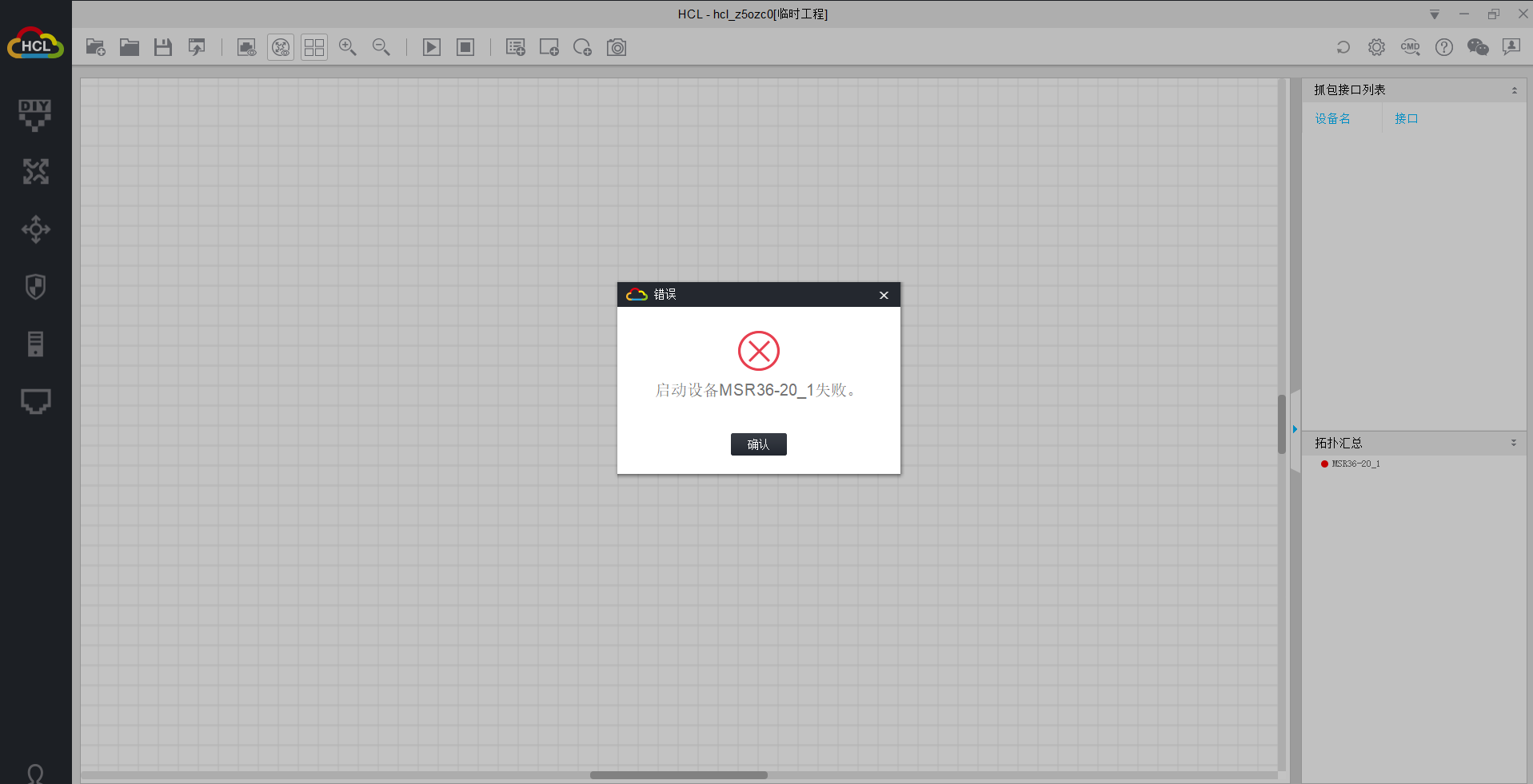Screen dimensions: 1533x784
Task: Select MSR36-20_1 in topology summary
Action: [1355, 464]
